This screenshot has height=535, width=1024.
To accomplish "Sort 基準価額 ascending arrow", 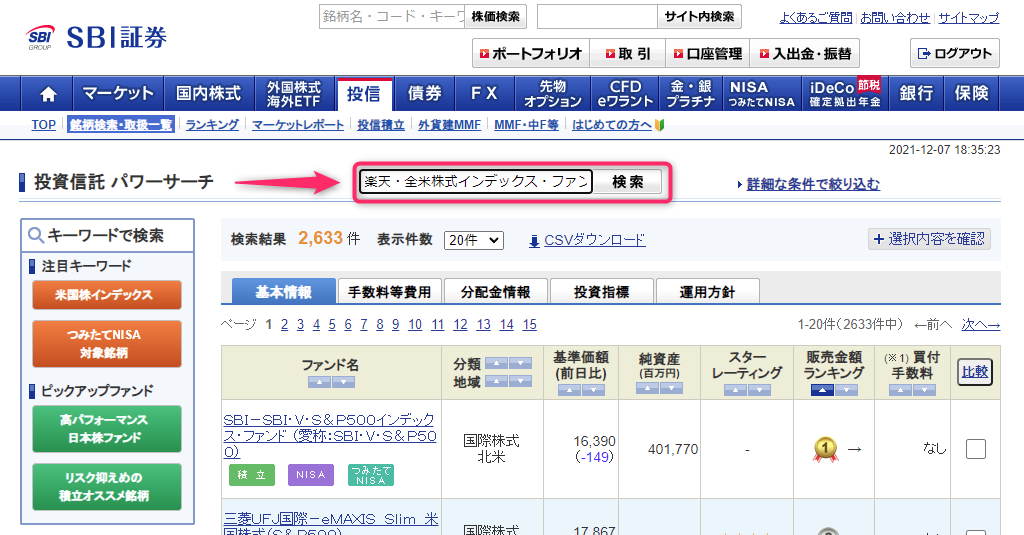I will (x=569, y=390).
